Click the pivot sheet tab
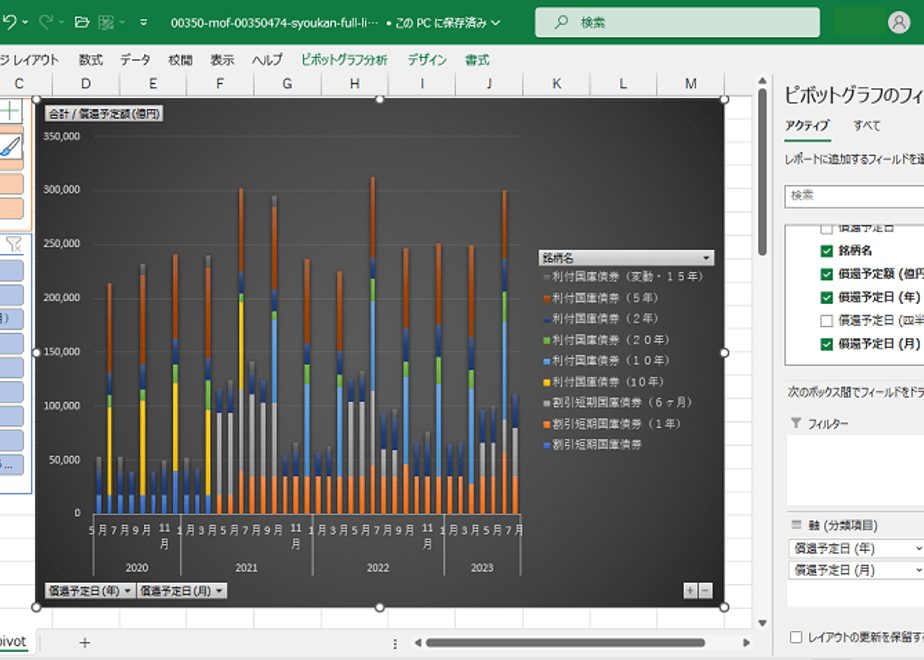This screenshot has width=924, height=660. pos(13,641)
